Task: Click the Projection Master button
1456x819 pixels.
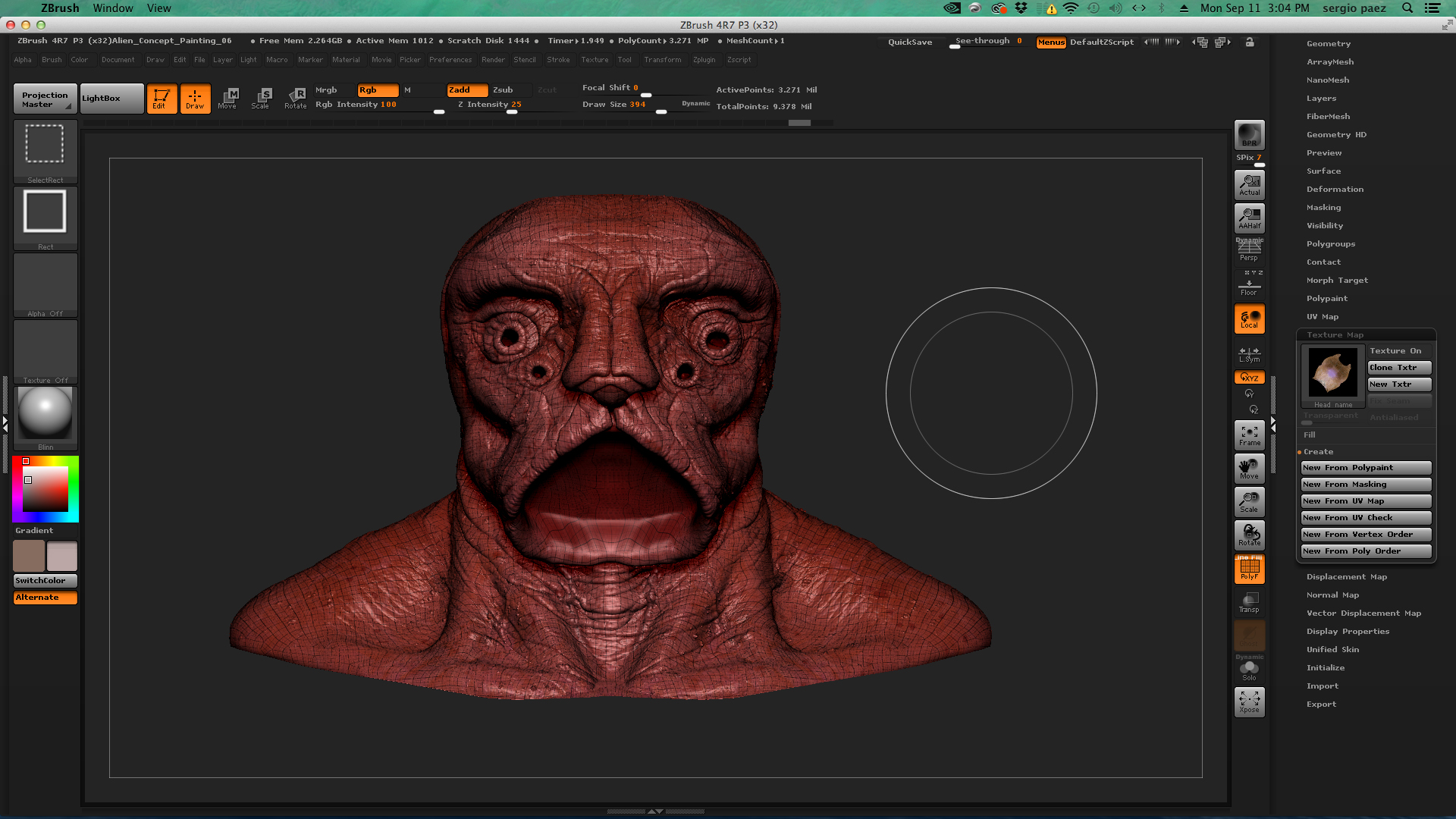Action: [45, 99]
